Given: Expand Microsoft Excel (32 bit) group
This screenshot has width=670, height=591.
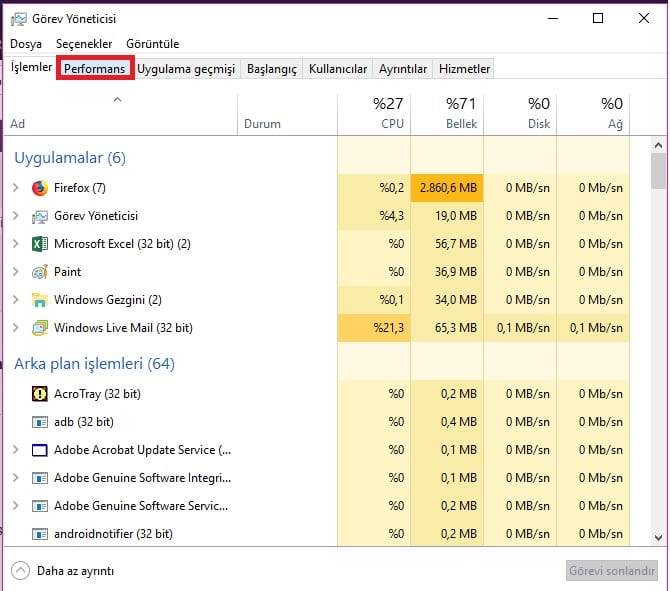Looking at the screenshot, I should 16,244.
